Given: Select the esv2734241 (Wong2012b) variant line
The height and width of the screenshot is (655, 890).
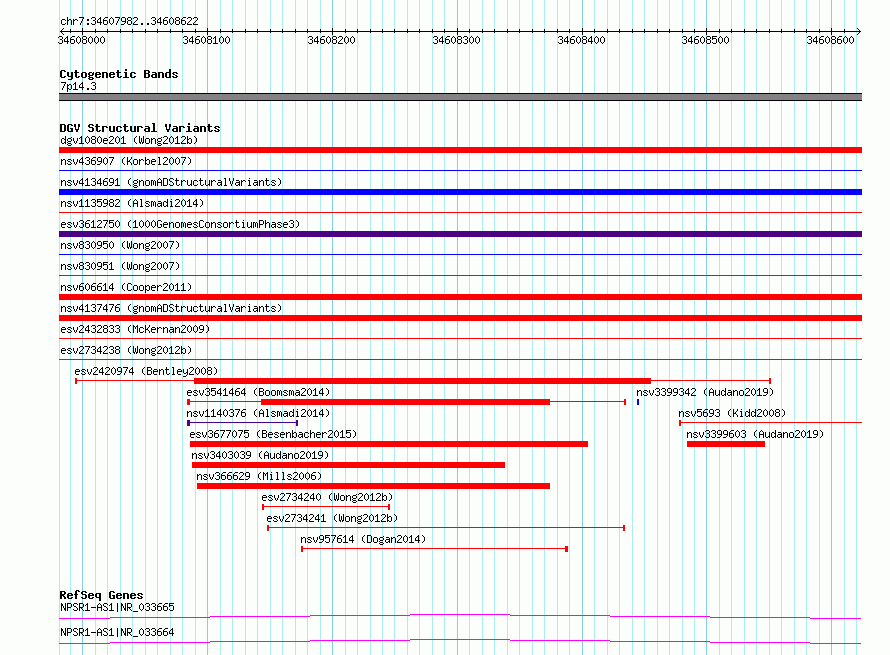Looking at the screenshot, I should (x=446, y=528).
